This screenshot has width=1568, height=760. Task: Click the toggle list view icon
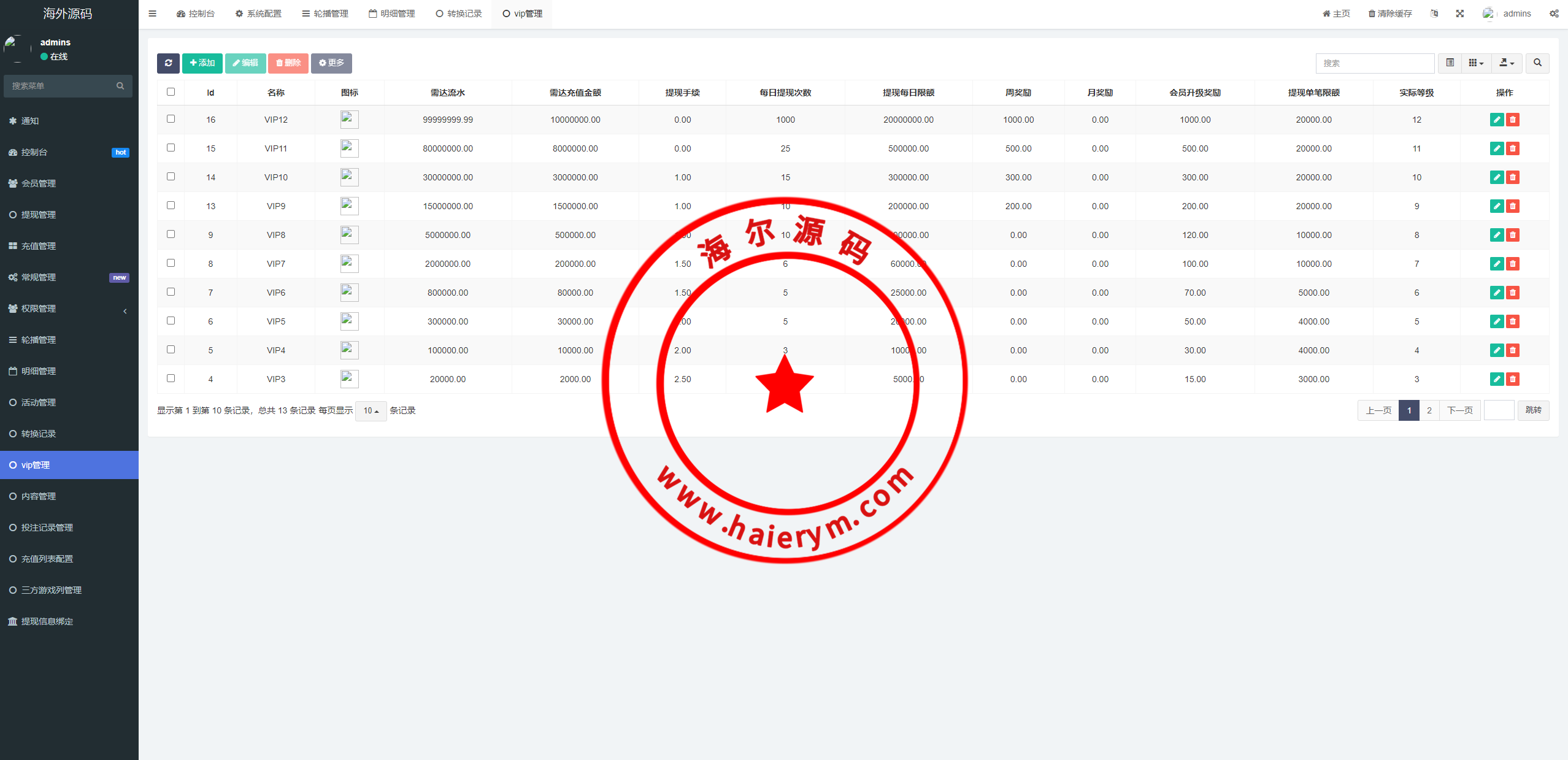pyautogui.click(x=1450, y=63)
